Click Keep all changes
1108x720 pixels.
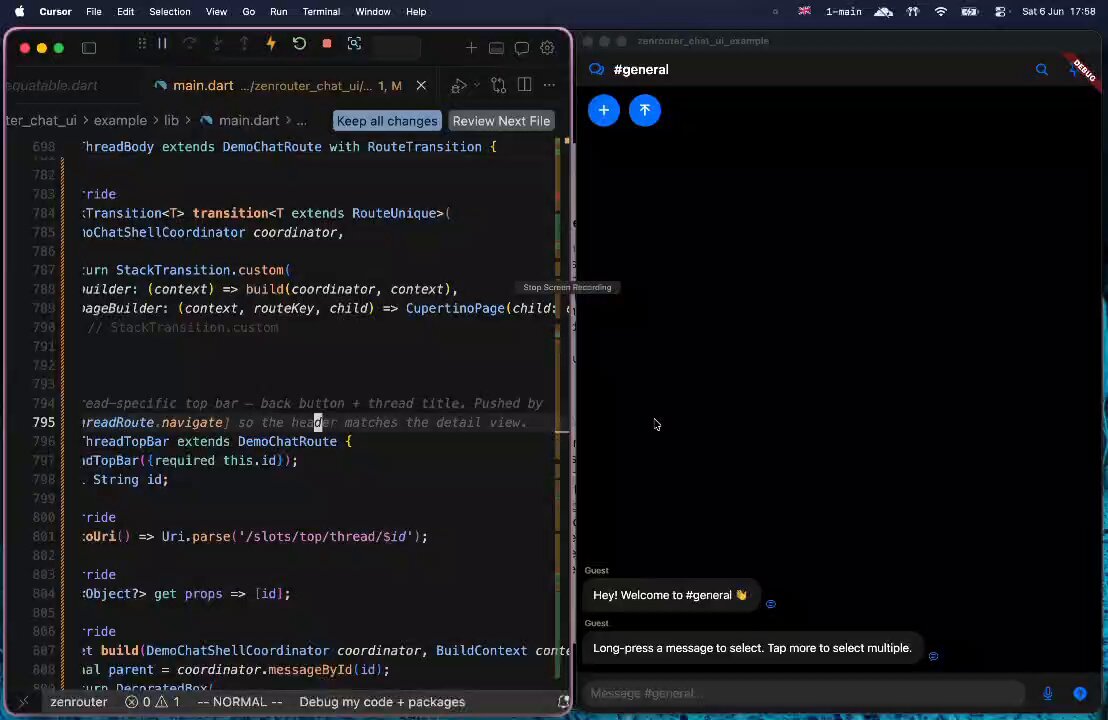[387, 121]
